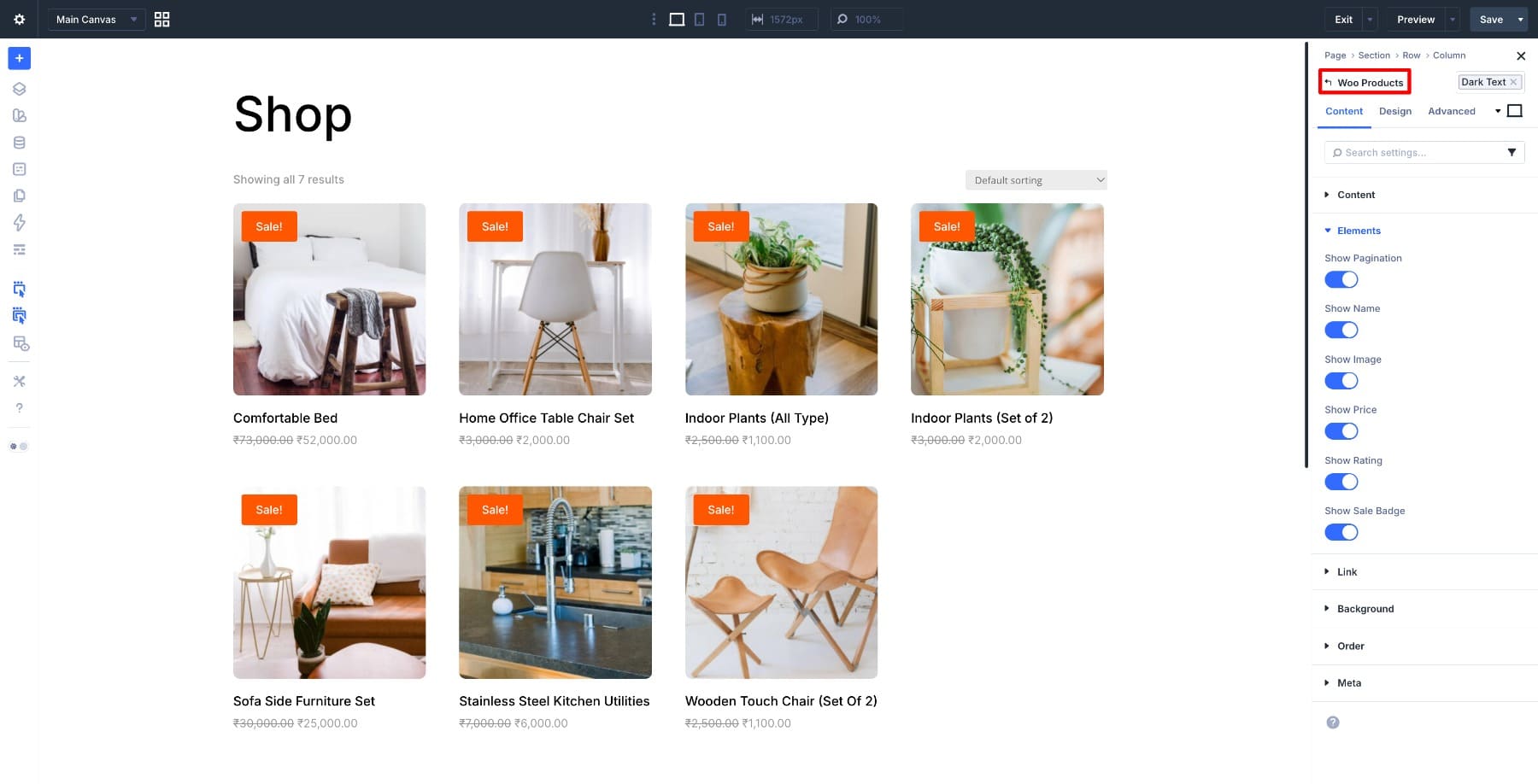Image resolution: width=1538 pixels, height=784 pixels.
Task: Open the settings gear icon at top left
Action: coord(19,19)
